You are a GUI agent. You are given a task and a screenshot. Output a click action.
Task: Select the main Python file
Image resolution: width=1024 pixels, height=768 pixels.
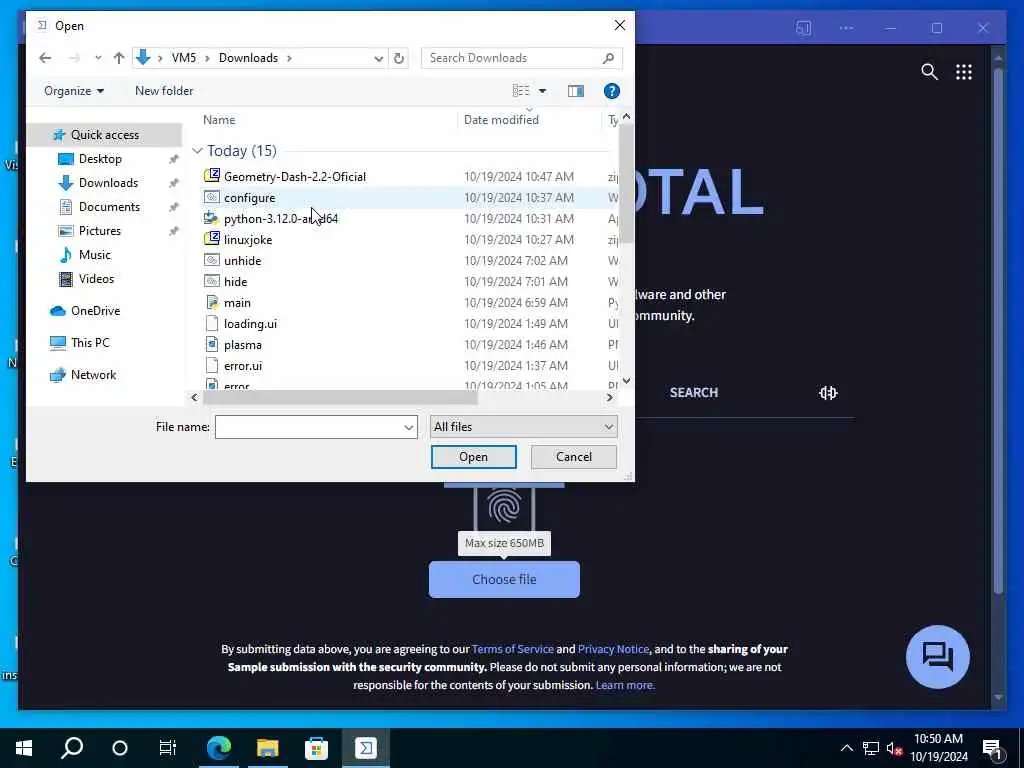coord(237,302)
